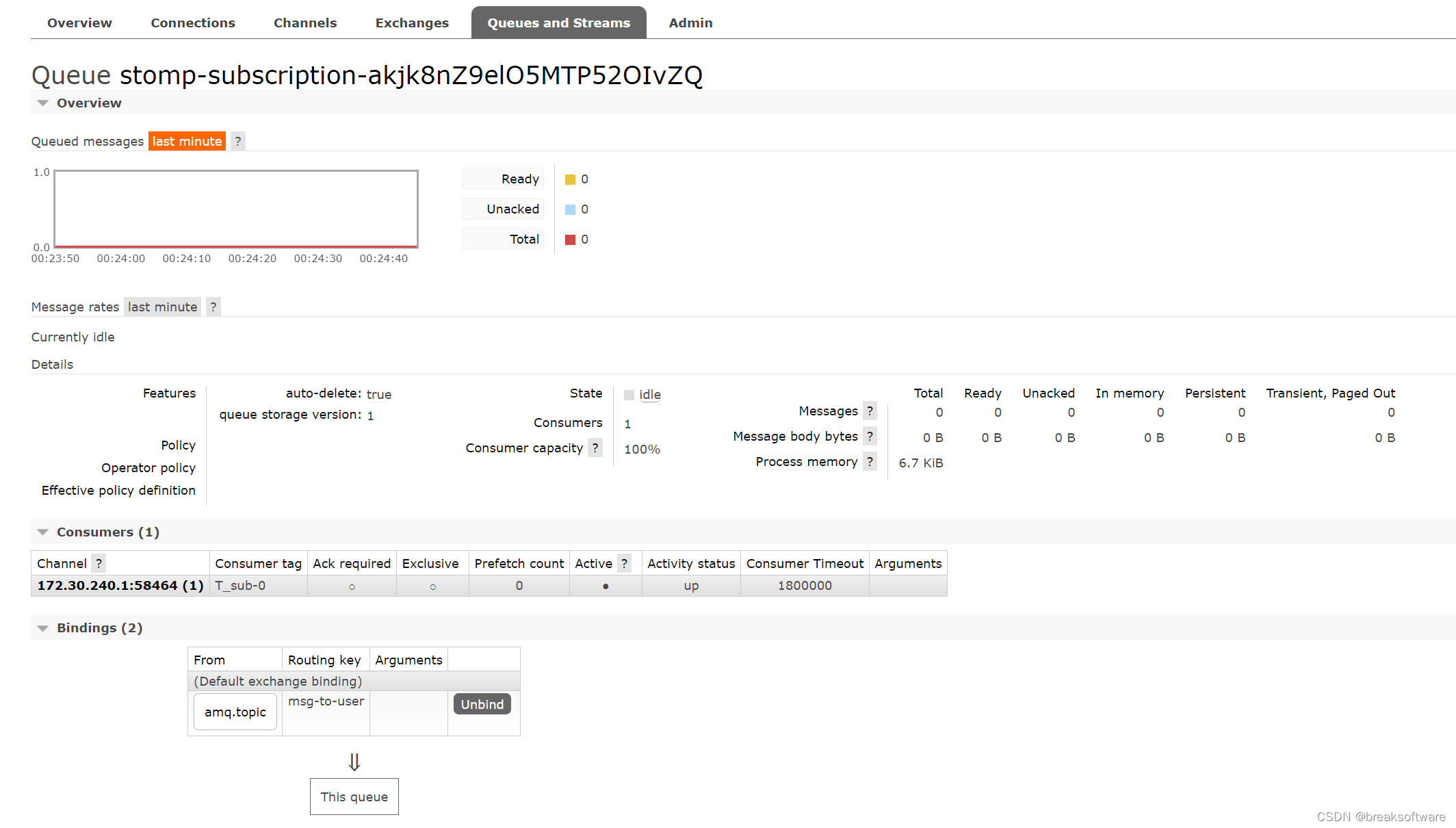Click the last minute toggle for queued messages
Screen dimensions: 1456x828
point(186,141)
